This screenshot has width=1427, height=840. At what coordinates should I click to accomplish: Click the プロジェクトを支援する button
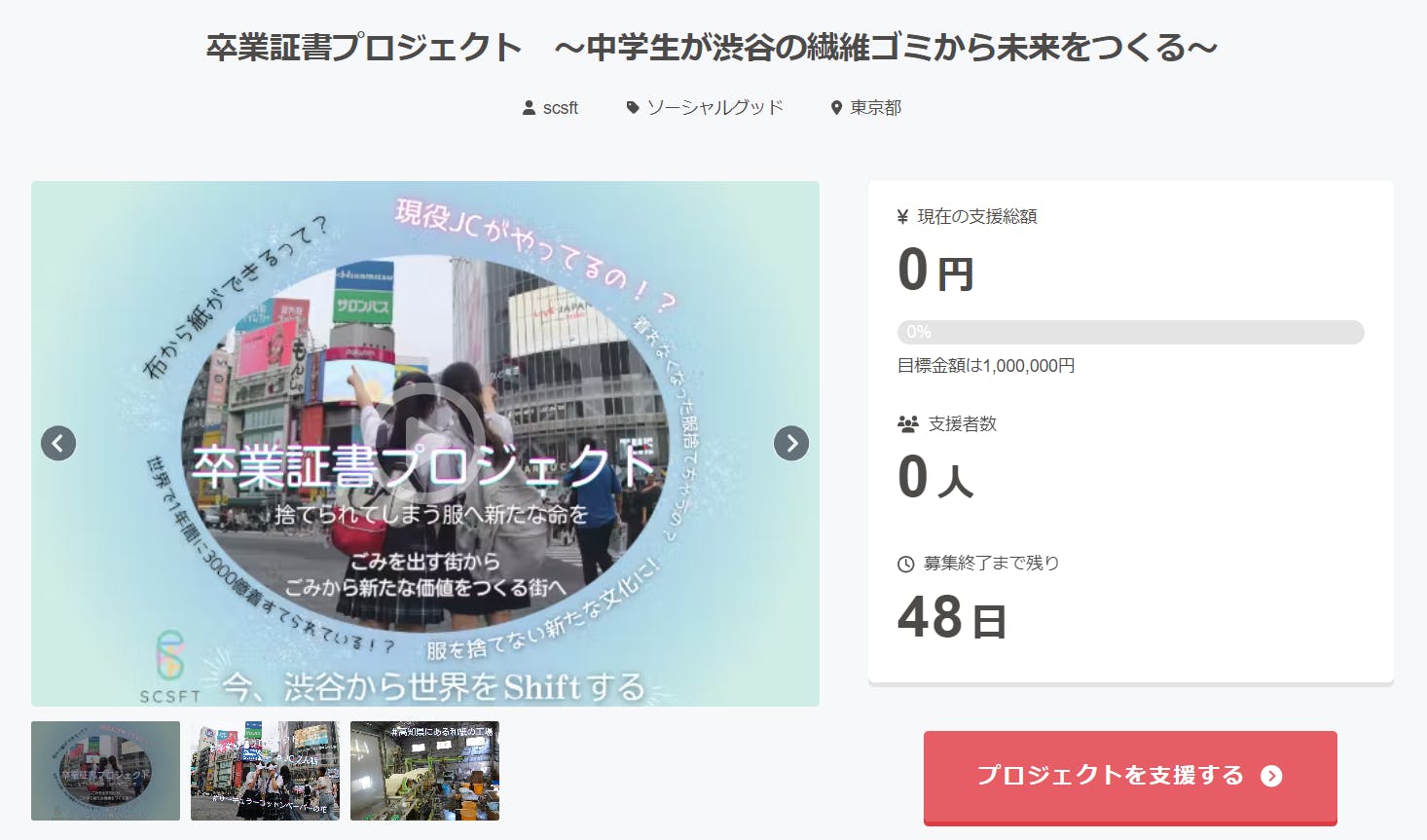tap(1130, 778)
